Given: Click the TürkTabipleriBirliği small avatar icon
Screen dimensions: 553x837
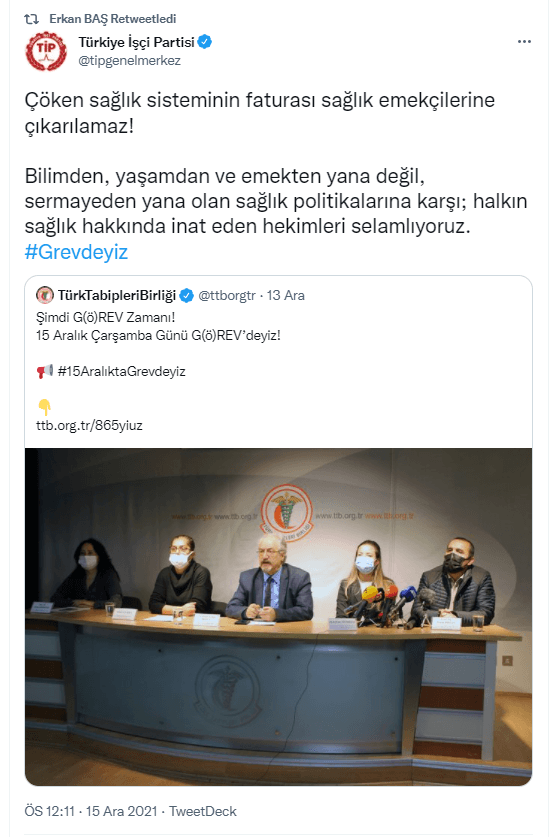Looking at the screenshot, I should (45, 295).
